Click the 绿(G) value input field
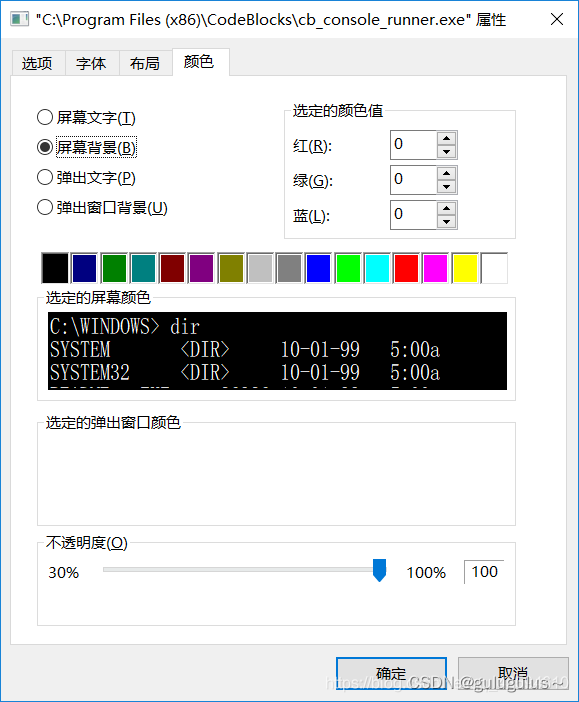This screenshot has height=702, width=579. pos(413,180)
